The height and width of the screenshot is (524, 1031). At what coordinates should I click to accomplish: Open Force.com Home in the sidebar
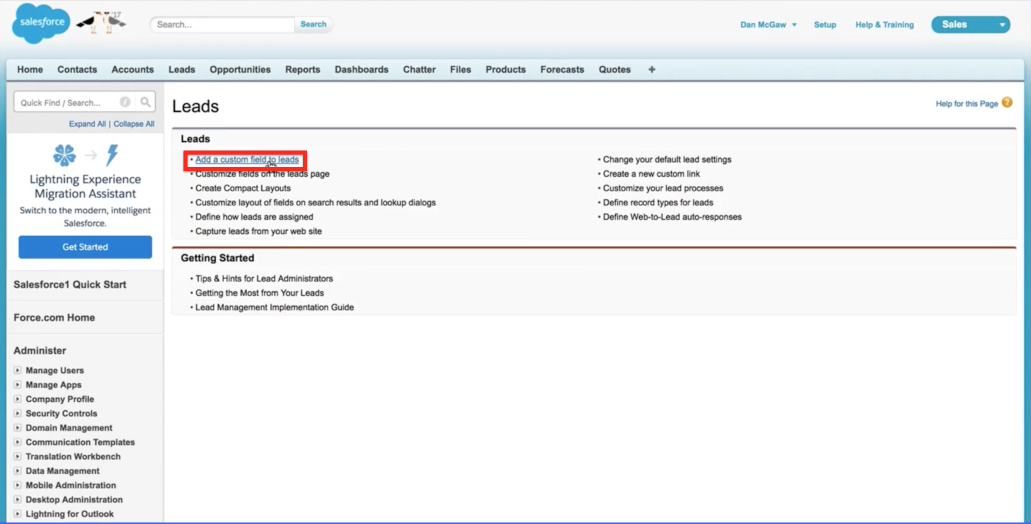pos(54,318)
